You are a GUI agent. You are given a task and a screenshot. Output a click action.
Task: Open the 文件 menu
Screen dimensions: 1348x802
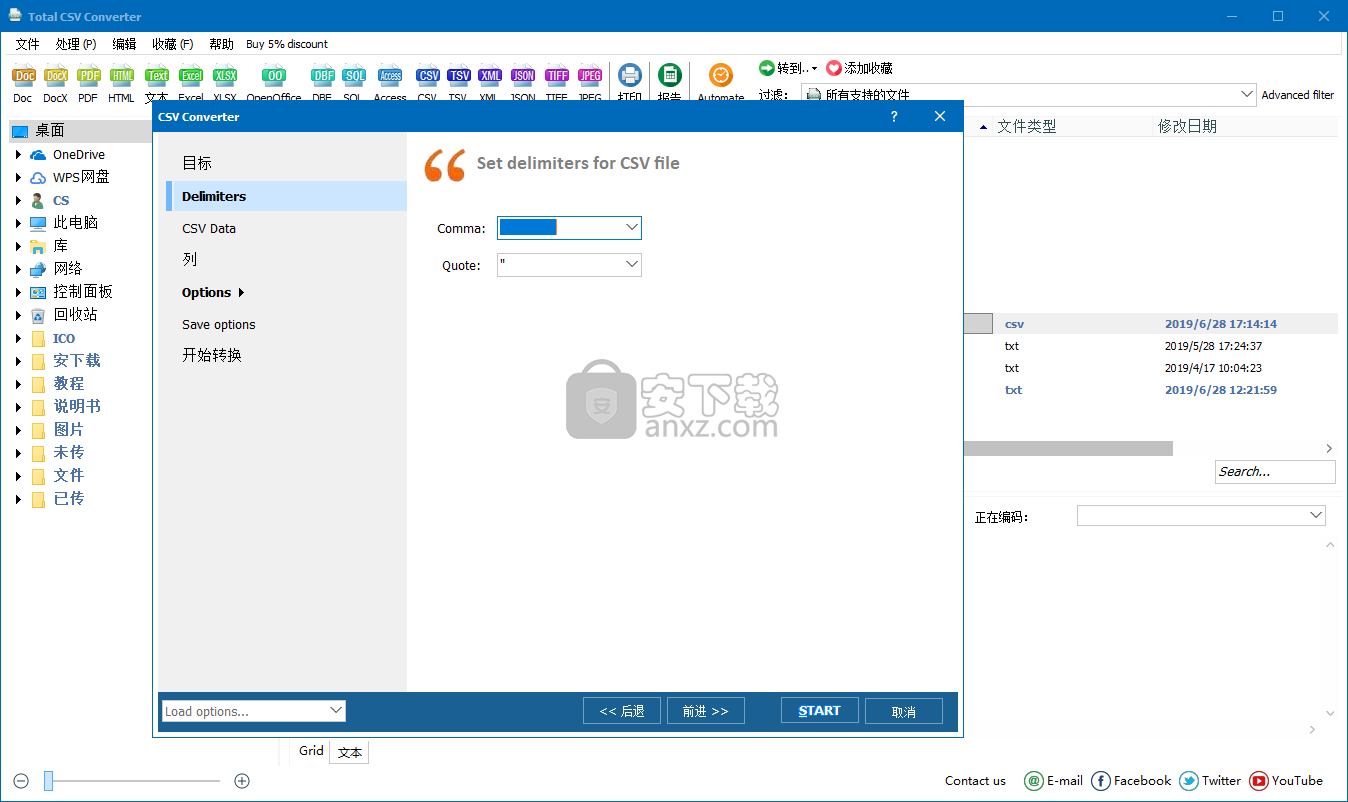click(28, 44)
